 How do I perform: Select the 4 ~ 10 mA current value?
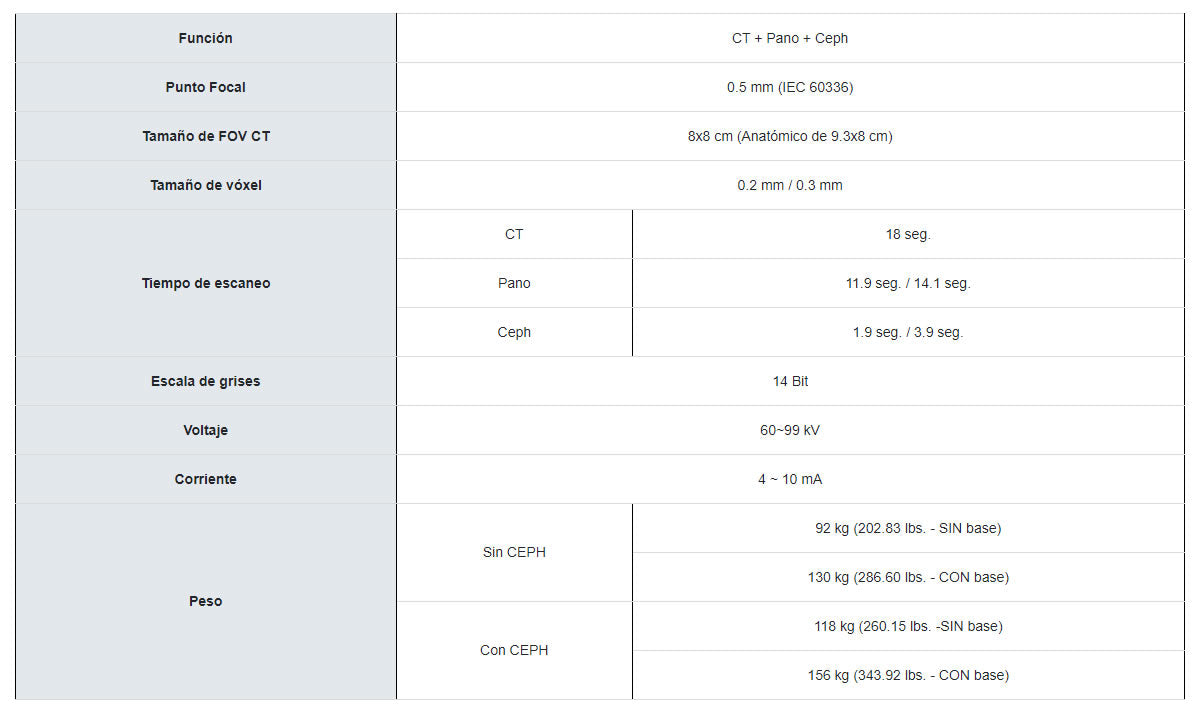click(x=790, y=479)
